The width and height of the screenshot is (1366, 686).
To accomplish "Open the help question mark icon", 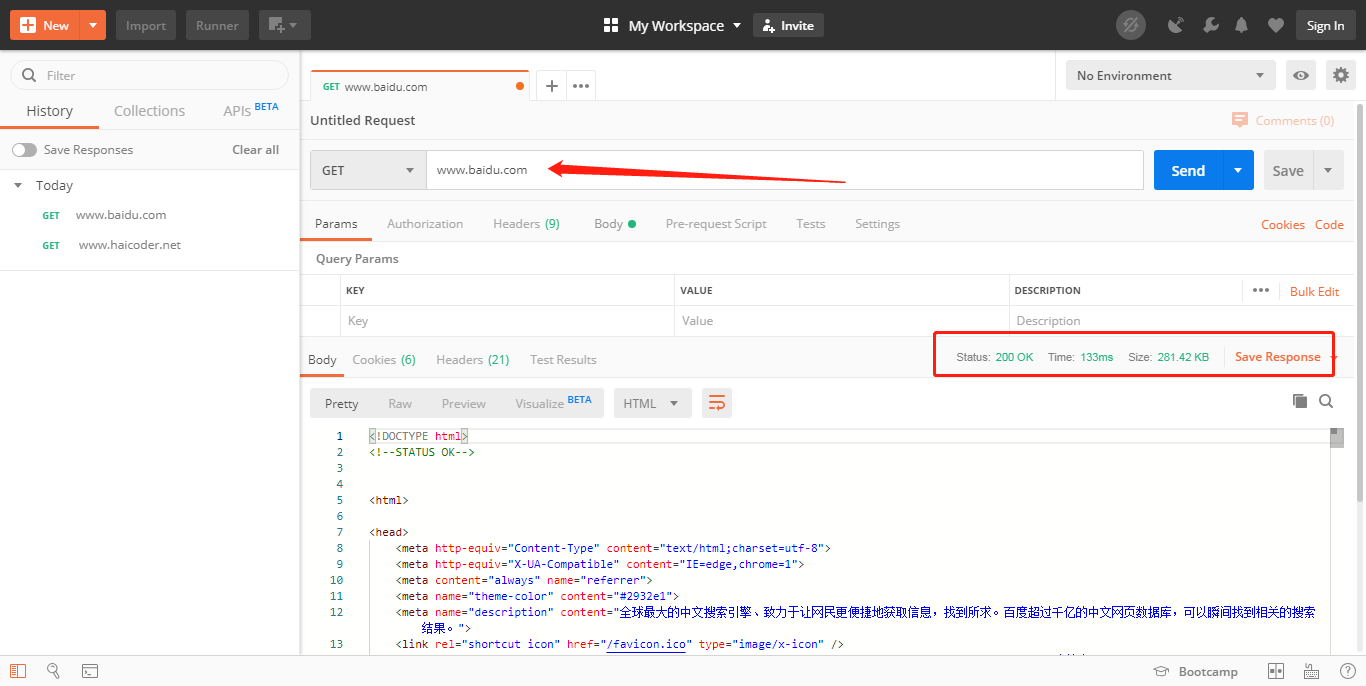I will [1348, 671].
